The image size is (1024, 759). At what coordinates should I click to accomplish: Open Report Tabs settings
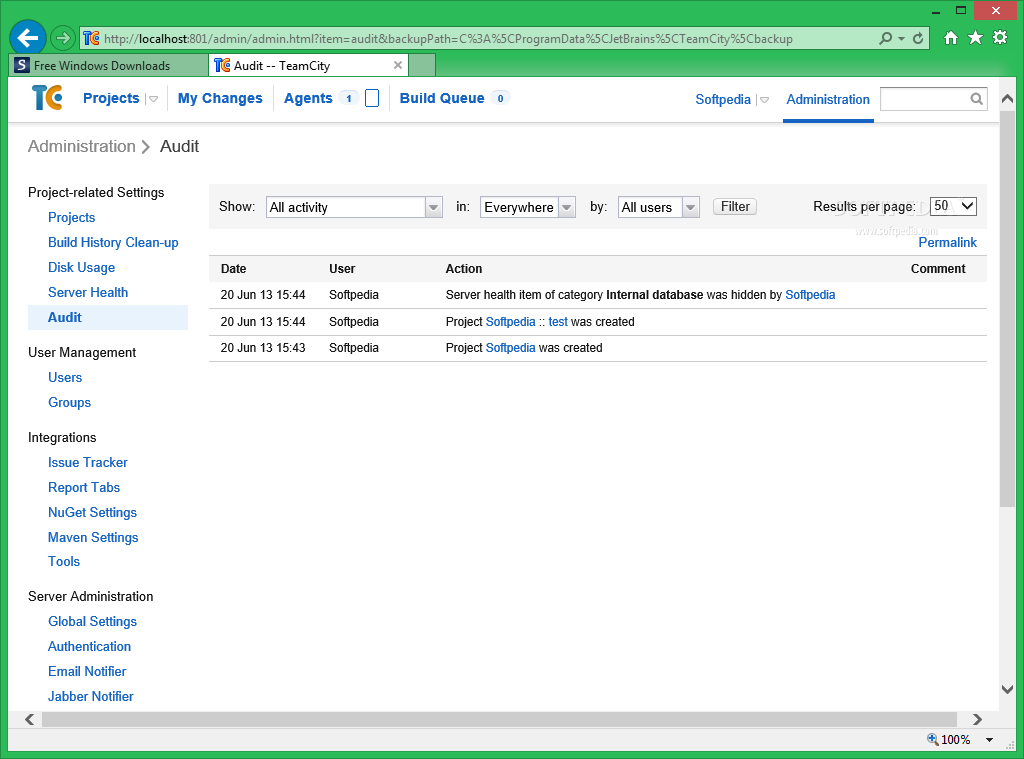coord(84,487)
